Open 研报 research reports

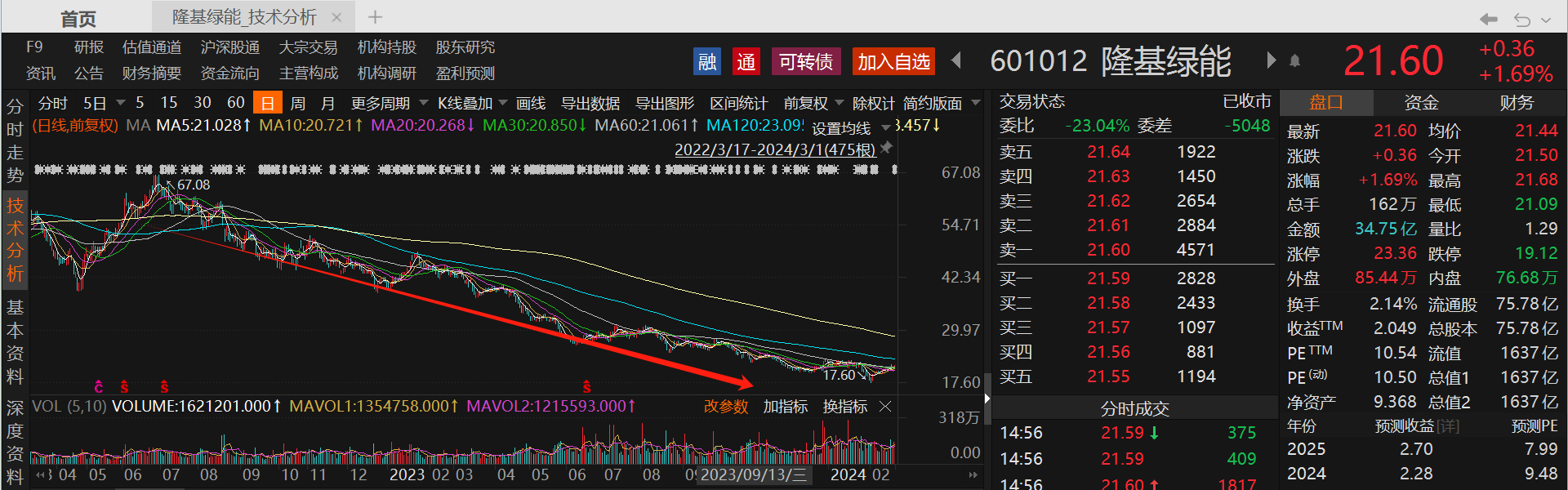click(x=89, y=47)
